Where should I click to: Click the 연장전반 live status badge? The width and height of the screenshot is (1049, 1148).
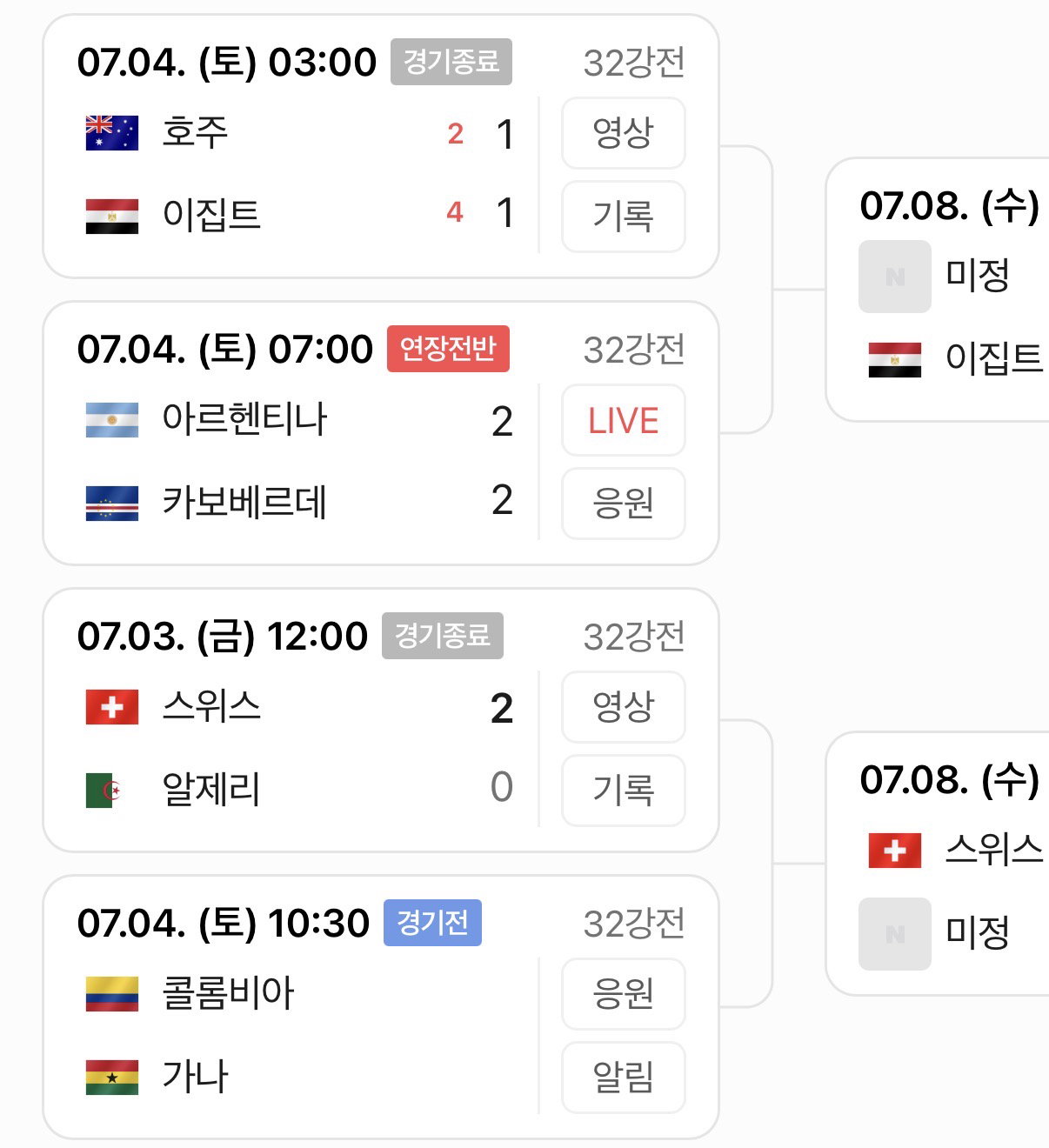tap(448, 349)
